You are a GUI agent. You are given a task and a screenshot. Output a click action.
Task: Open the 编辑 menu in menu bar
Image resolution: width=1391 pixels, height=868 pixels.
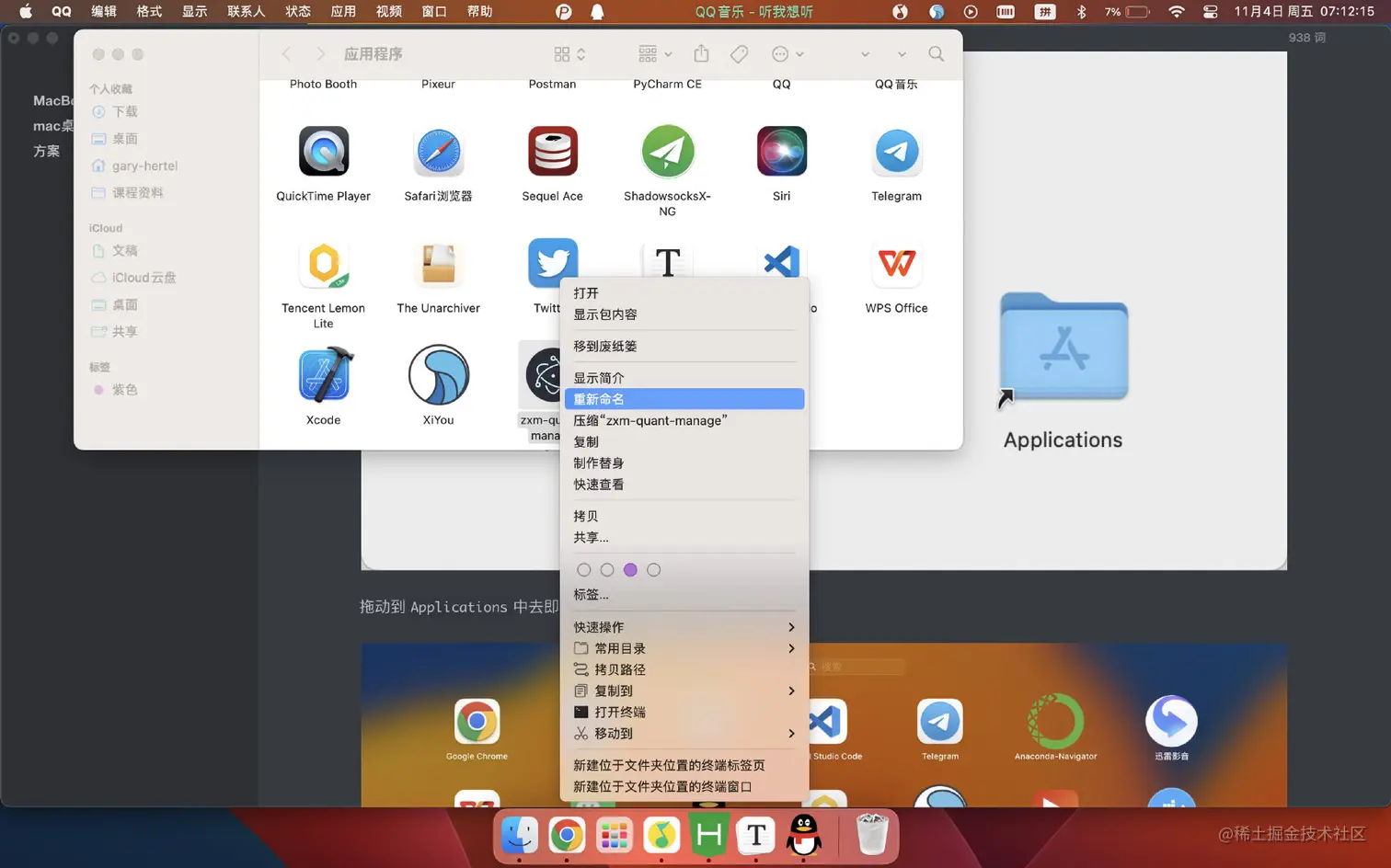tap(104, 12)
